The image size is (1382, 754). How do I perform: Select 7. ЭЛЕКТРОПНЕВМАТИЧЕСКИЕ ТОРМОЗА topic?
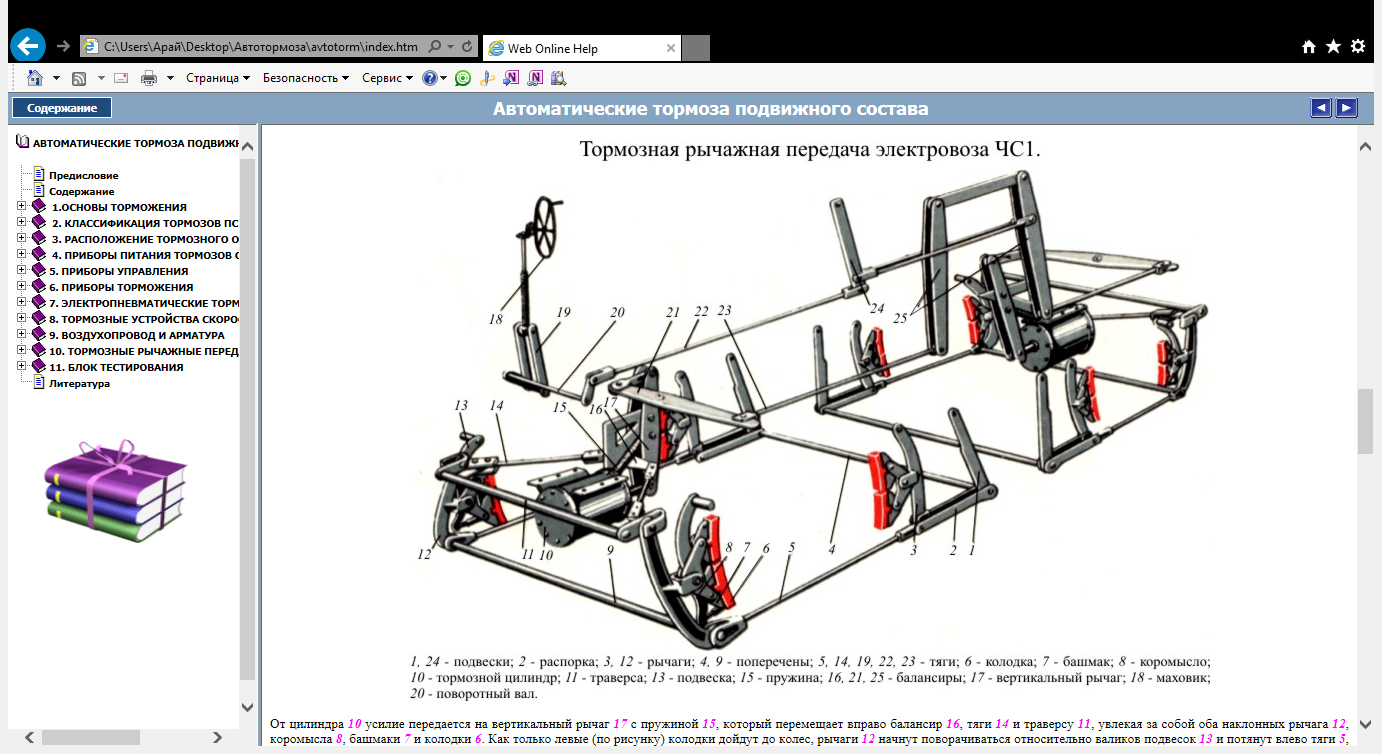pos(144,303)
